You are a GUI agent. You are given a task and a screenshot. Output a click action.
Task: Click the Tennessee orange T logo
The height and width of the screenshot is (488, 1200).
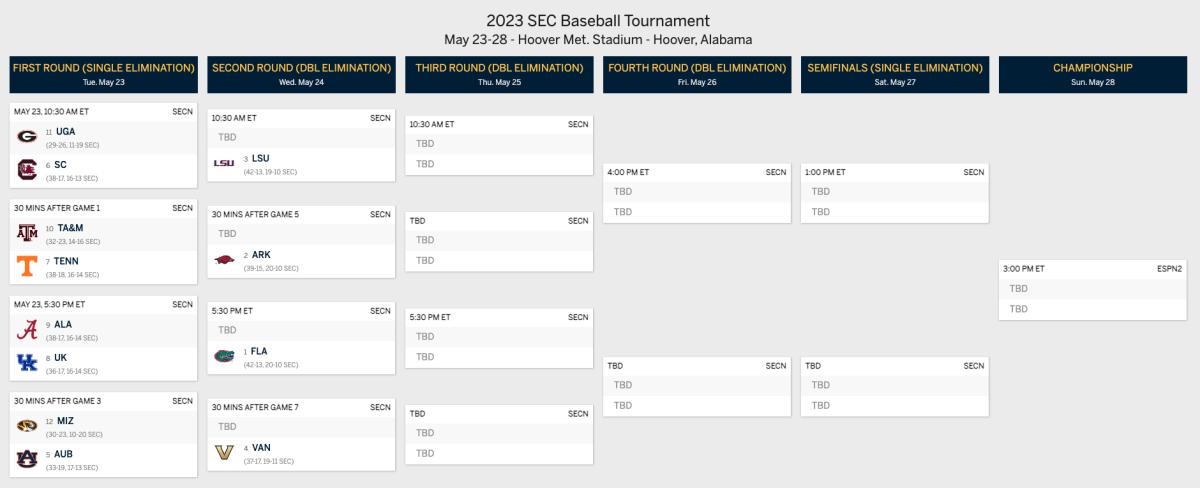[27, 266]
